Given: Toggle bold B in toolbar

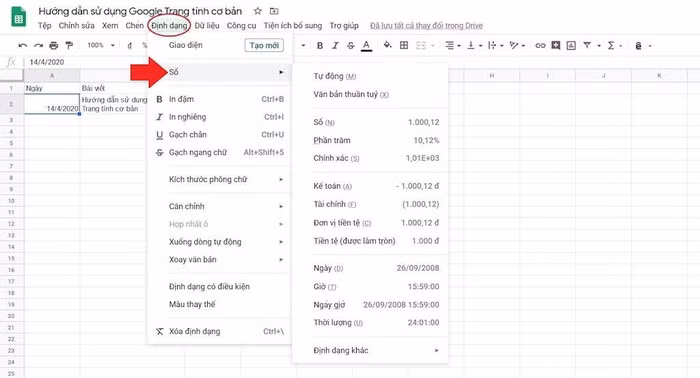Looking at the screenshot, I should (320, 46).
